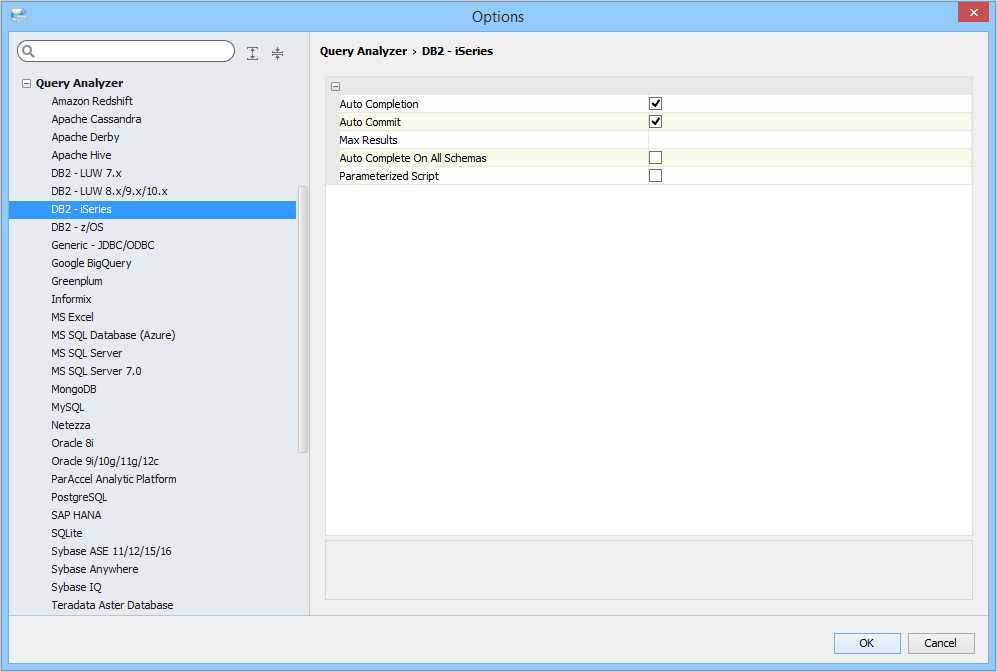
Task: Select Greenplum in the tree
Action: (x=77, y=281)
